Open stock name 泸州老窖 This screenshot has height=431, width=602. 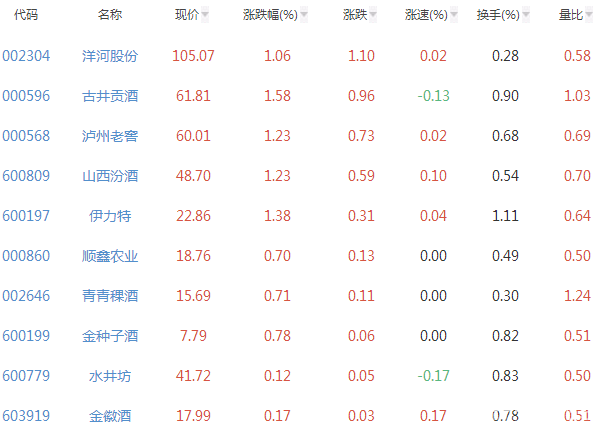(x=110, y=136)
